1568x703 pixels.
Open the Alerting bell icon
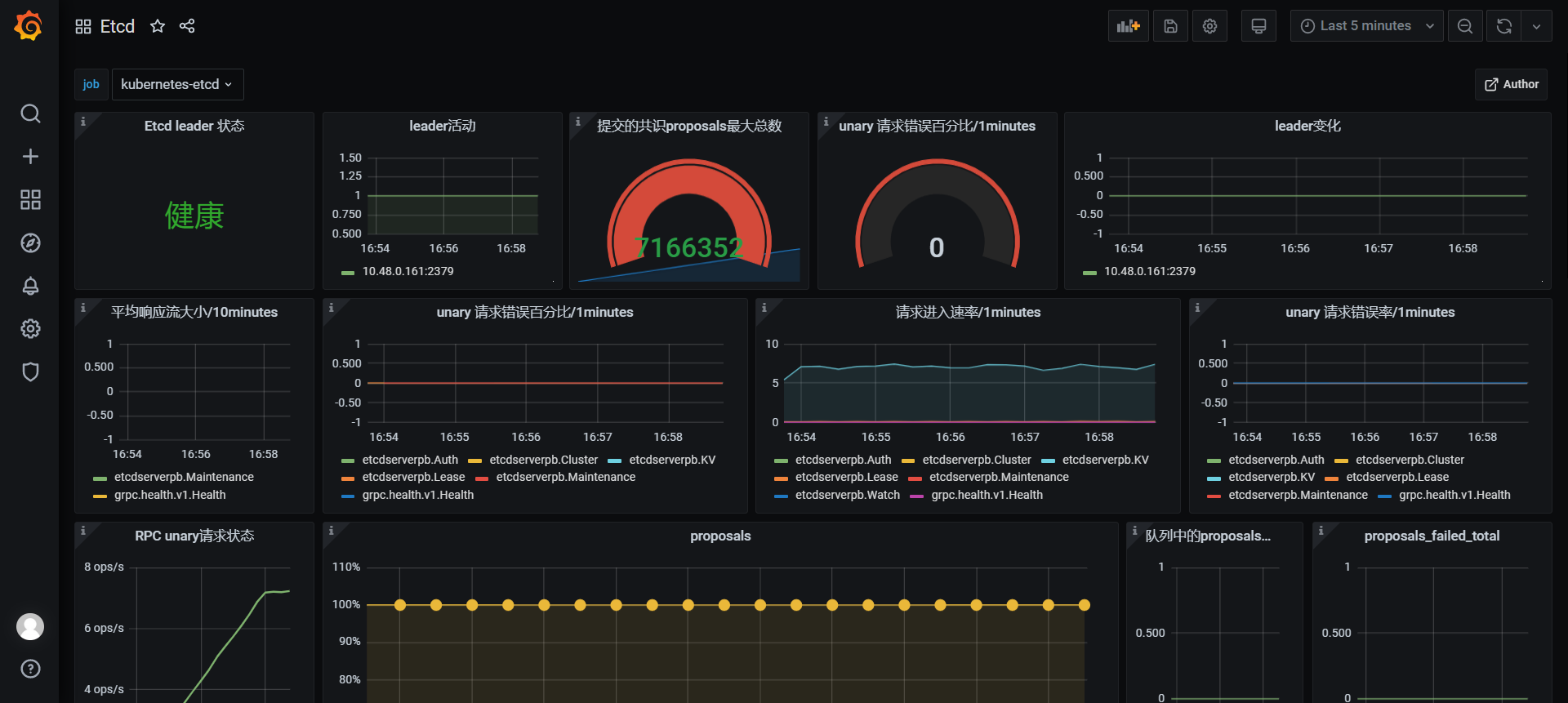click(30, 286)
